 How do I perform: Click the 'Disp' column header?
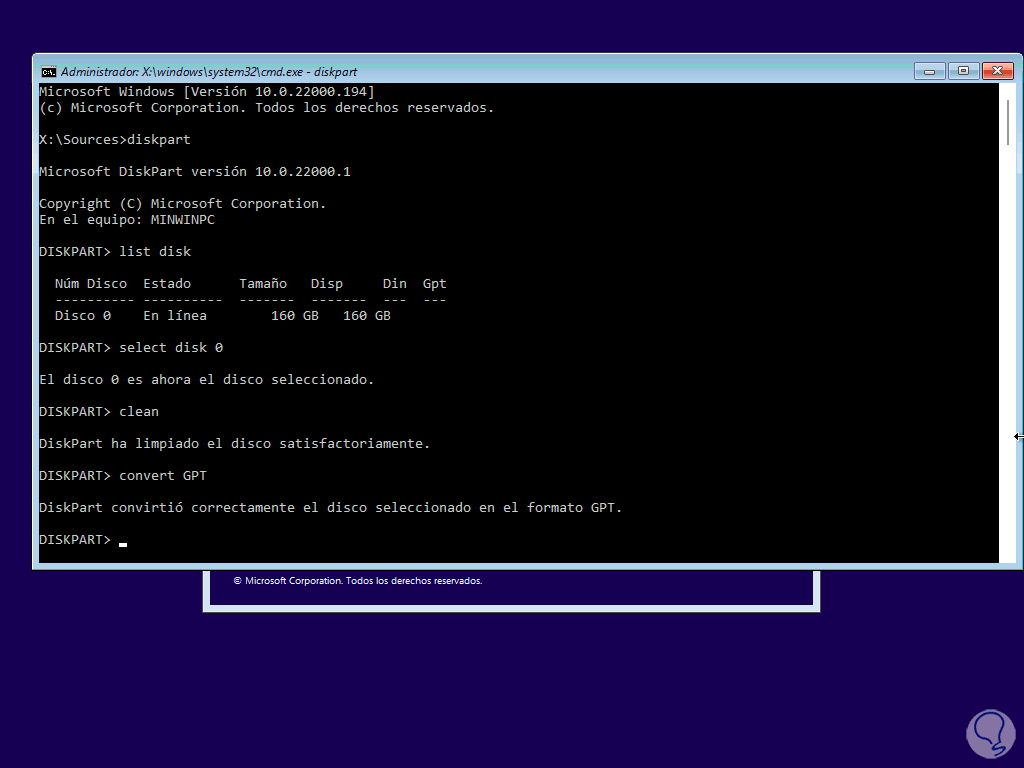(327, 284)
